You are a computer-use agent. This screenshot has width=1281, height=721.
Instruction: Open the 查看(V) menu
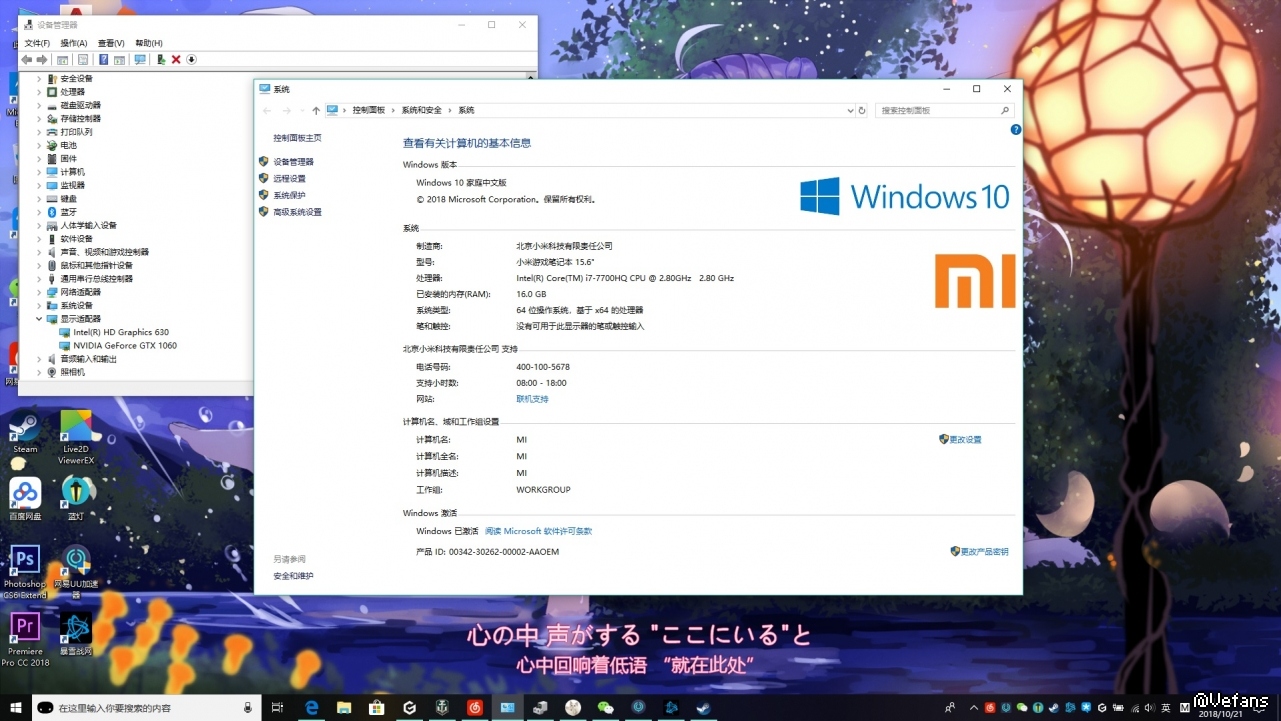pos(111,43)
